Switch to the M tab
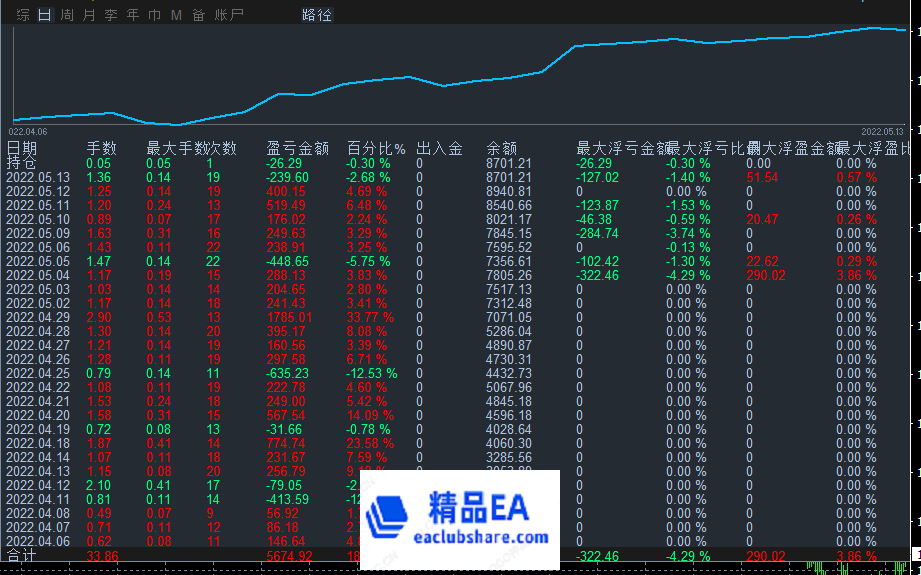 coord(176,15)
